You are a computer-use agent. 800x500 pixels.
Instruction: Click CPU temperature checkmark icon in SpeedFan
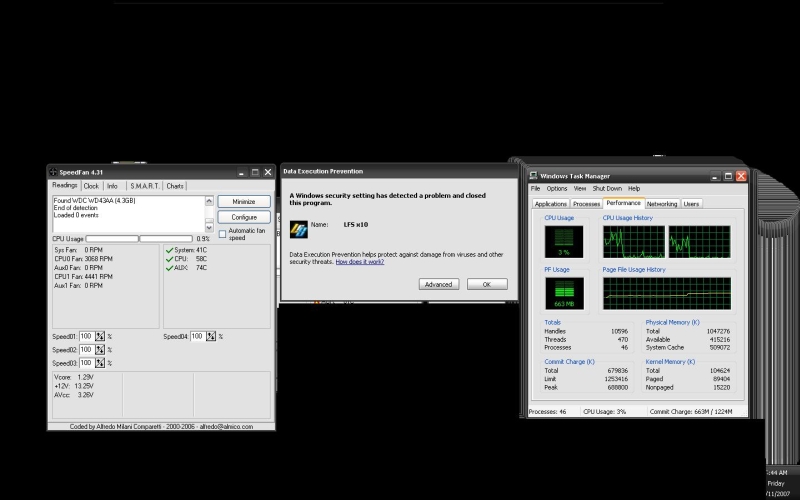pos(169,259)
